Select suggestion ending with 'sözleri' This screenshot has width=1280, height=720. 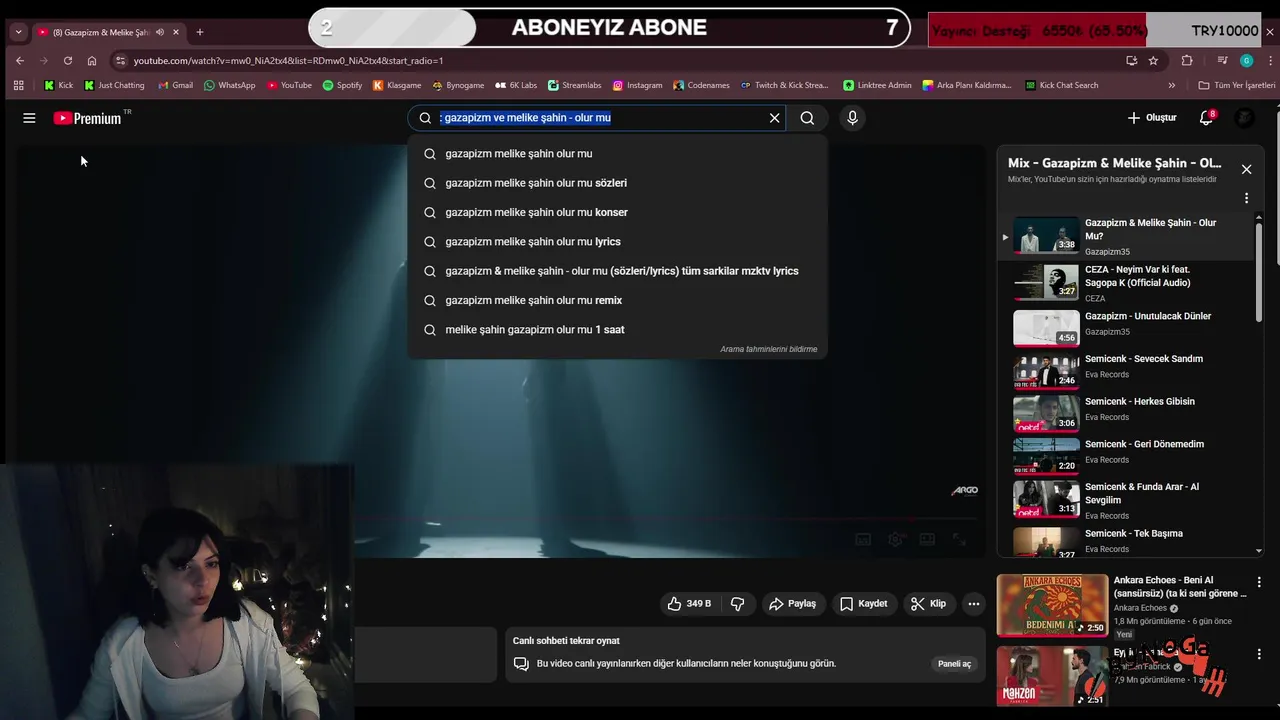tap(617, 183)
